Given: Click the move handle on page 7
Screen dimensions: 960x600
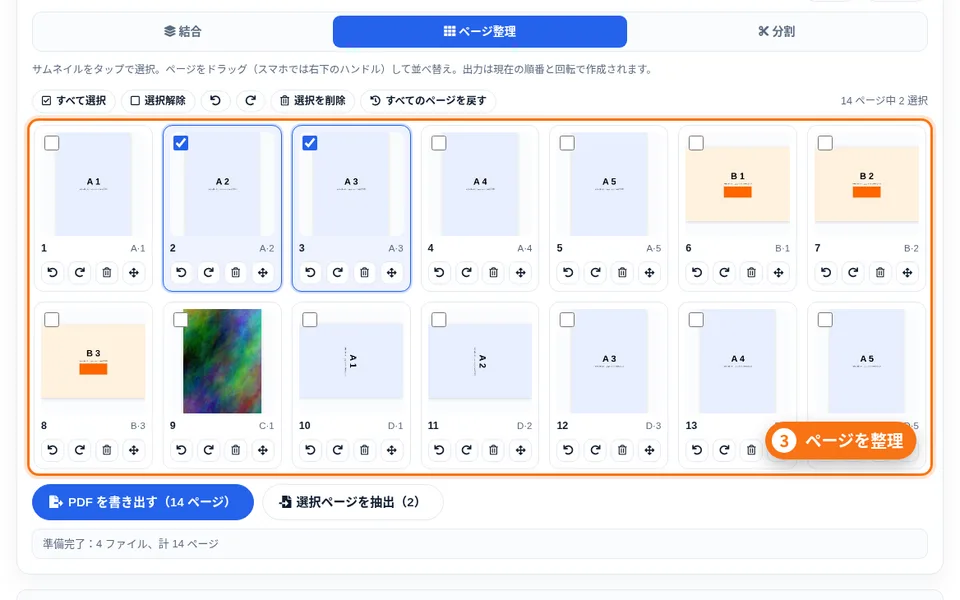Looking at the screenshot, I should tap(907, 272).
